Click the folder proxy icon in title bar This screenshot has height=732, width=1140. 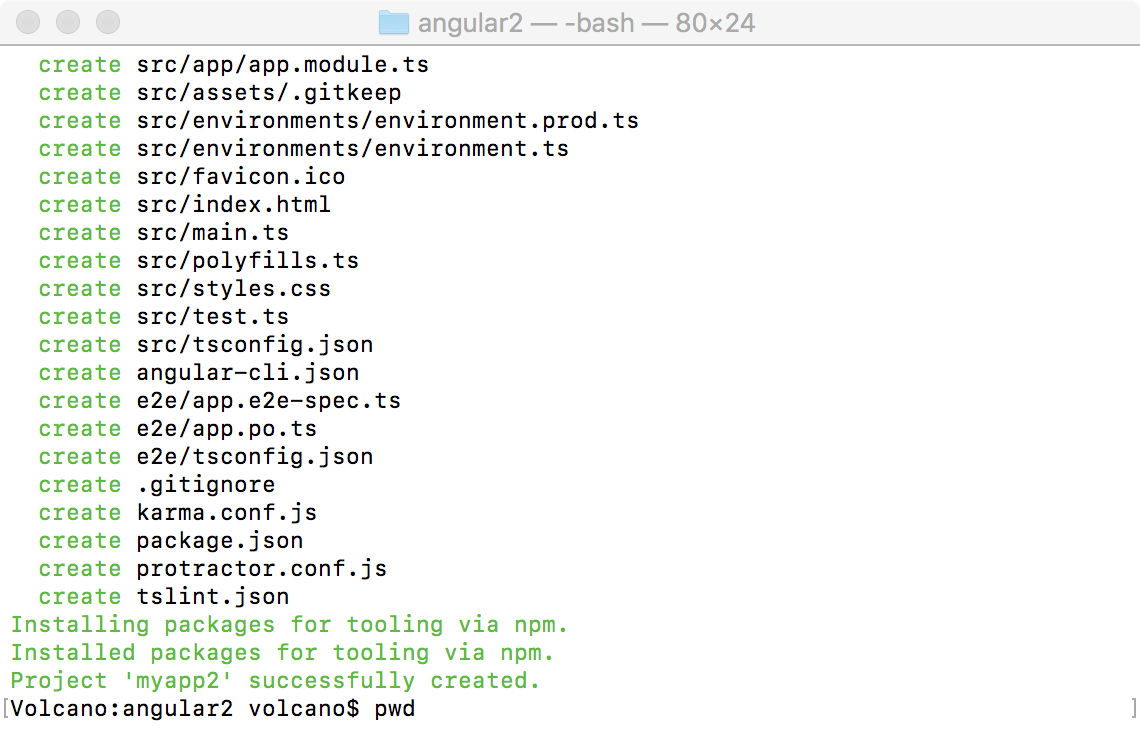395,23
